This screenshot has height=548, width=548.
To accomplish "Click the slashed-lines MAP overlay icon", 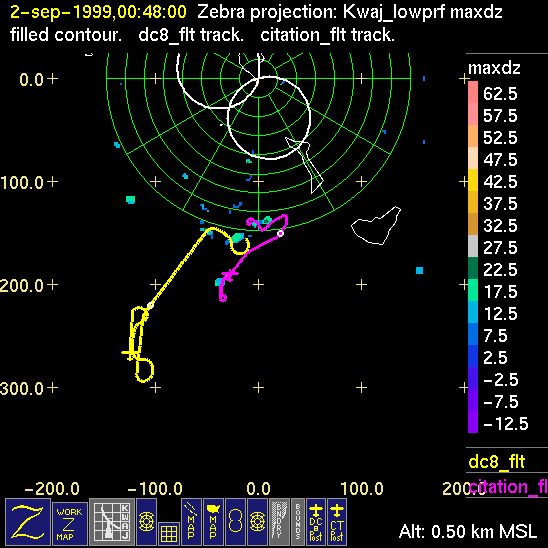I will (x=192, y=522).
